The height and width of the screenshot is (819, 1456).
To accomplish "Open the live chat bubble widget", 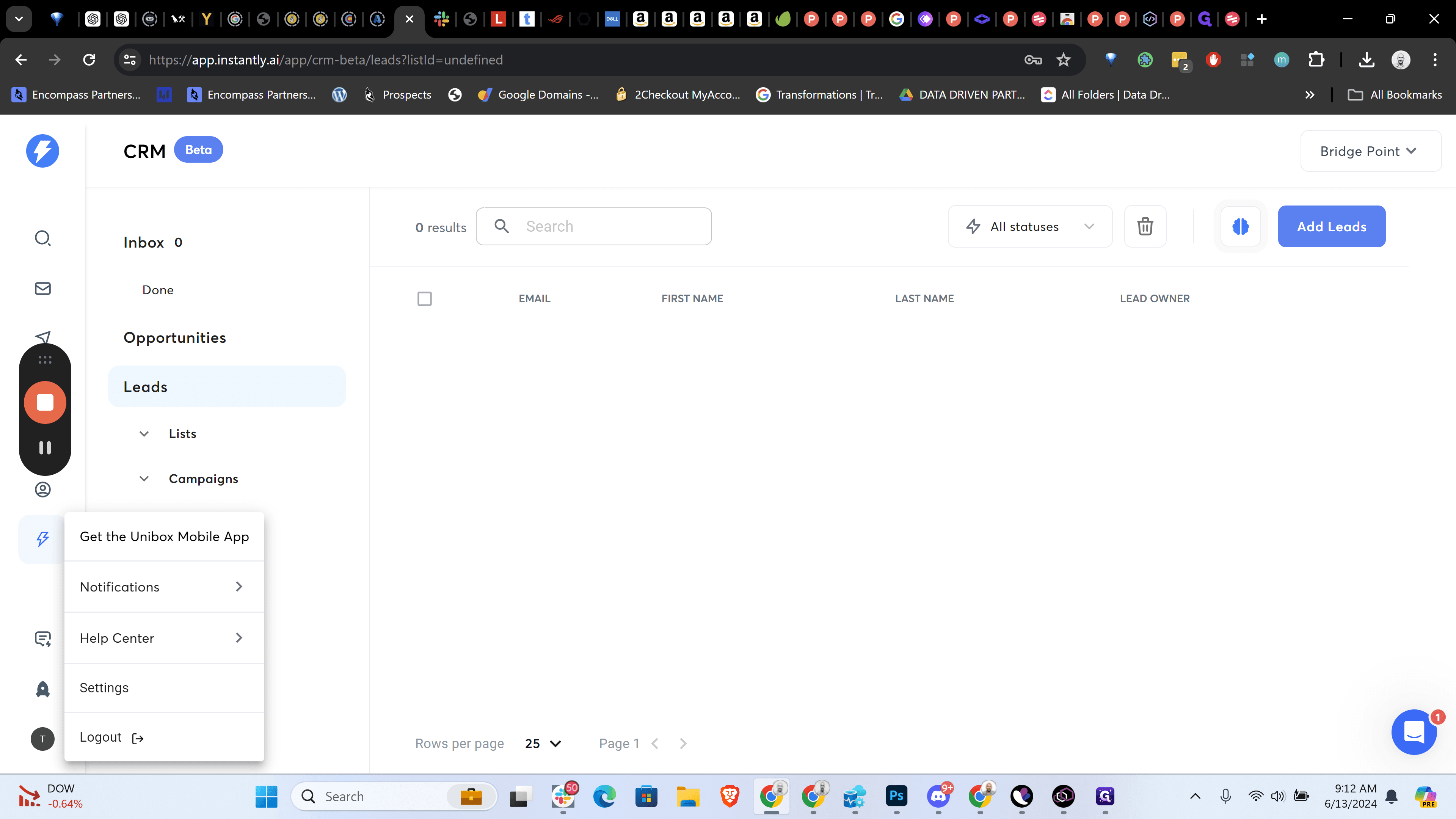I will click(1414, 732).
